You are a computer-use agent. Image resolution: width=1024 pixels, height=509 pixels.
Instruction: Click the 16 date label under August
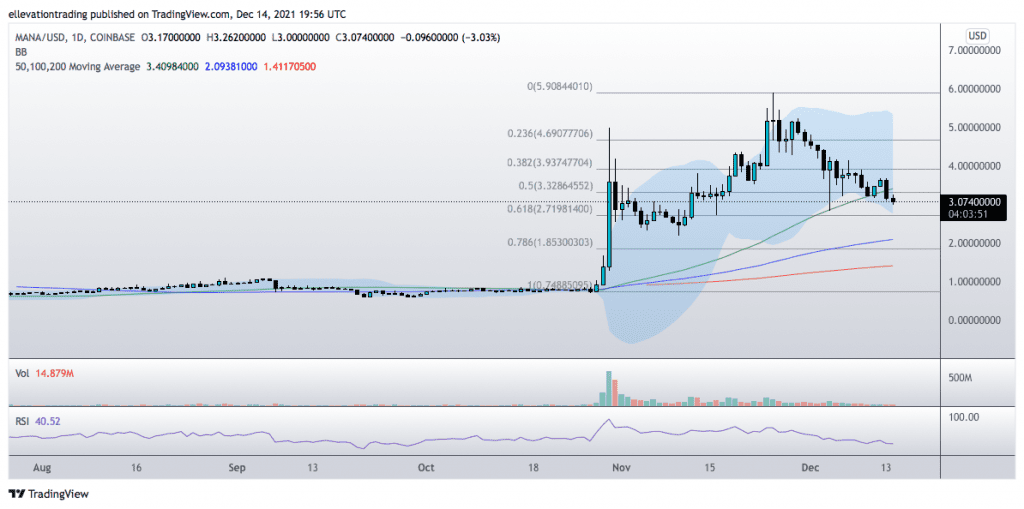136,468
